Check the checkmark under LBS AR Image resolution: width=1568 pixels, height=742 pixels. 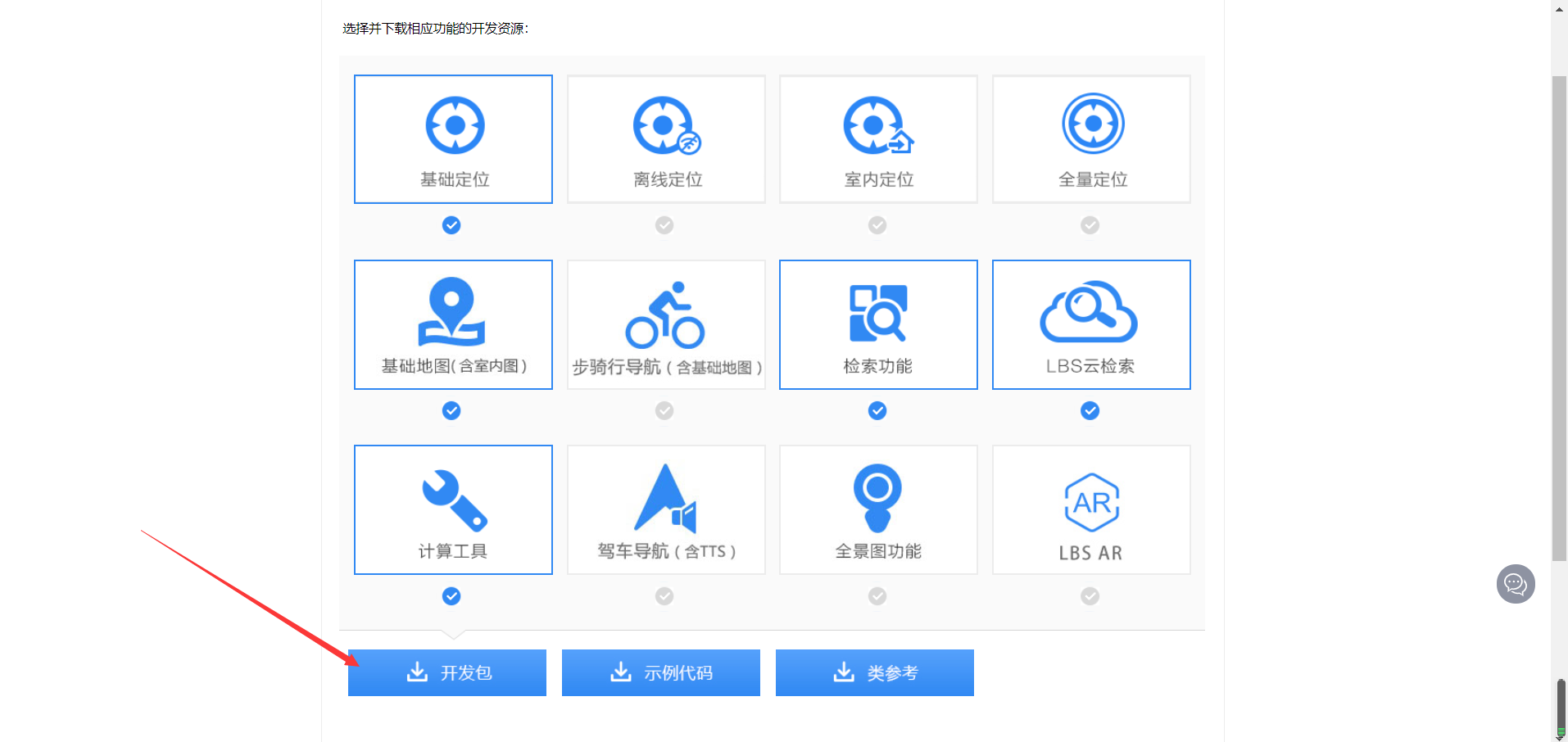[x=1090, y=596]
